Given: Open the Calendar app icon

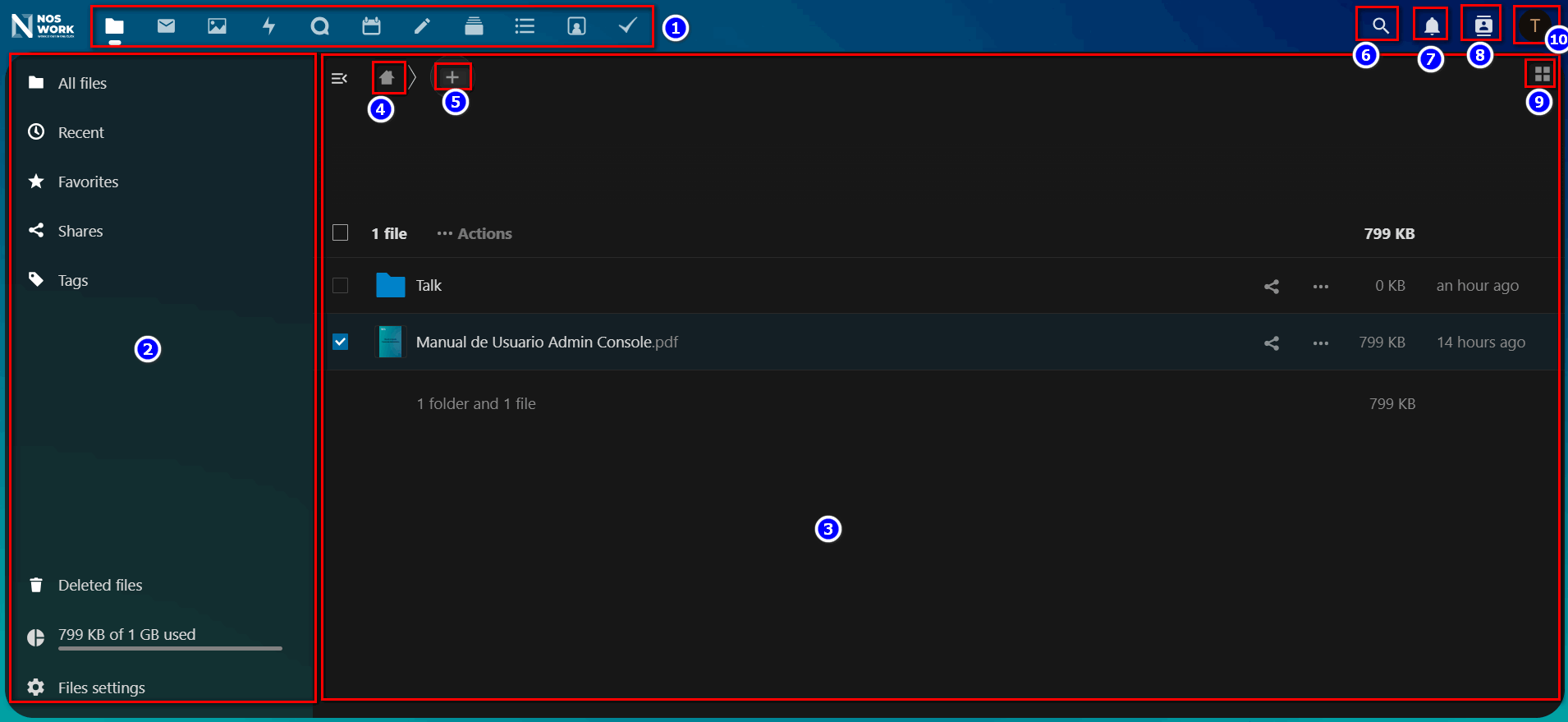Looking at the screenshot, I should point(371,26).
